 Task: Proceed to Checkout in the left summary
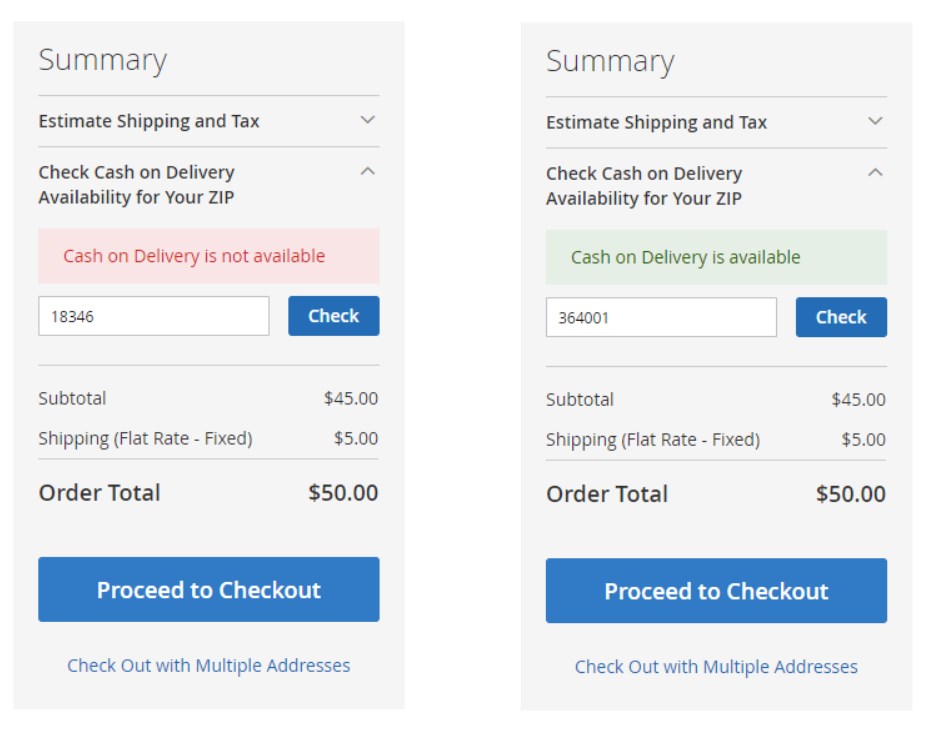click(209, 589)
